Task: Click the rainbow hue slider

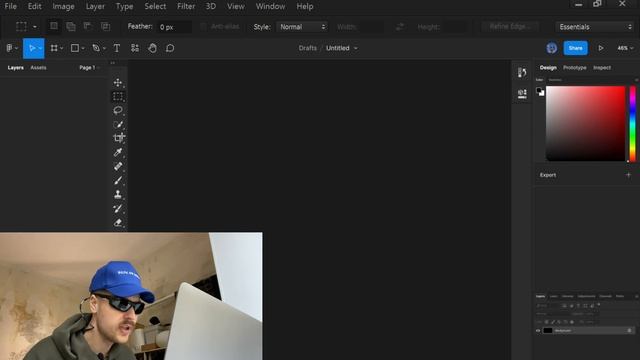Action: tap(633, 123)
